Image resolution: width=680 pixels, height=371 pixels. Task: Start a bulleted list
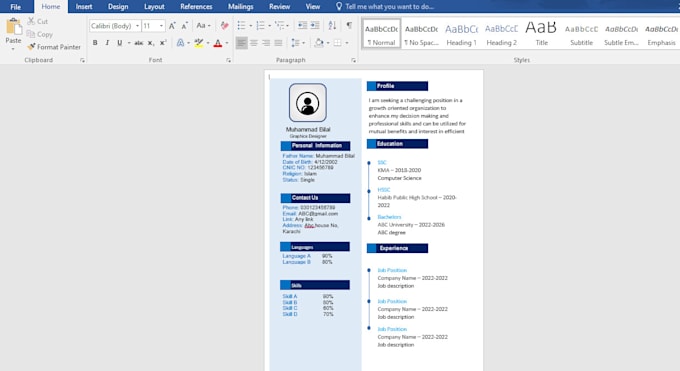242,26
